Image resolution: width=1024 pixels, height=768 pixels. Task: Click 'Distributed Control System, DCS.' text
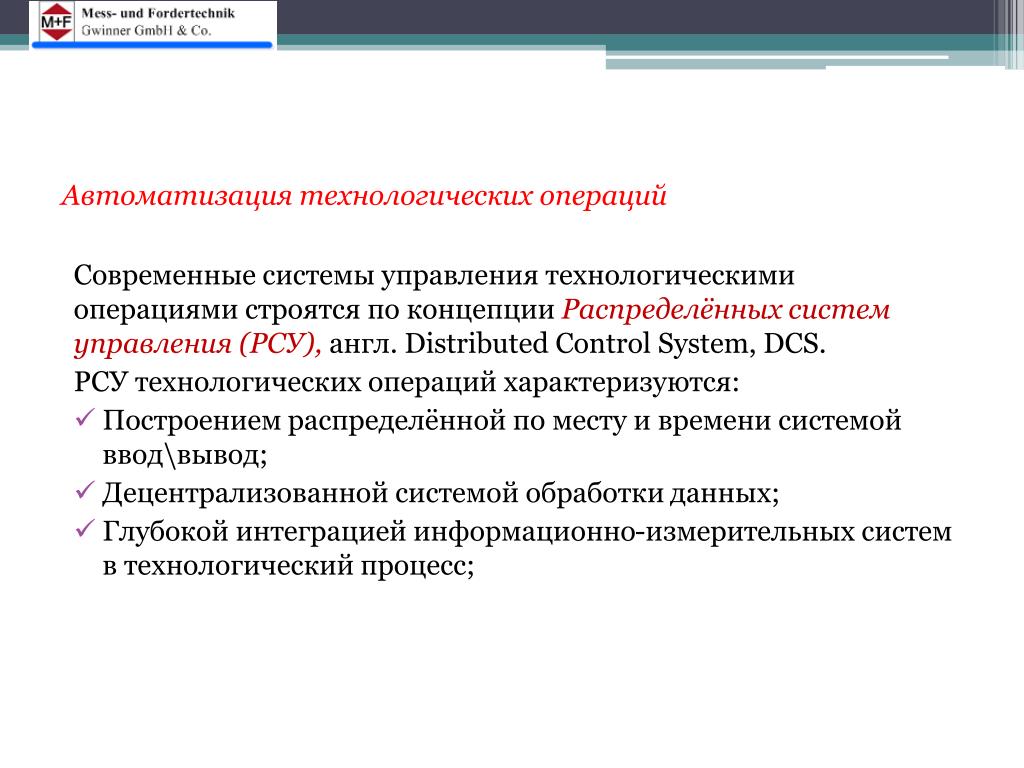(x=615, y=344)
